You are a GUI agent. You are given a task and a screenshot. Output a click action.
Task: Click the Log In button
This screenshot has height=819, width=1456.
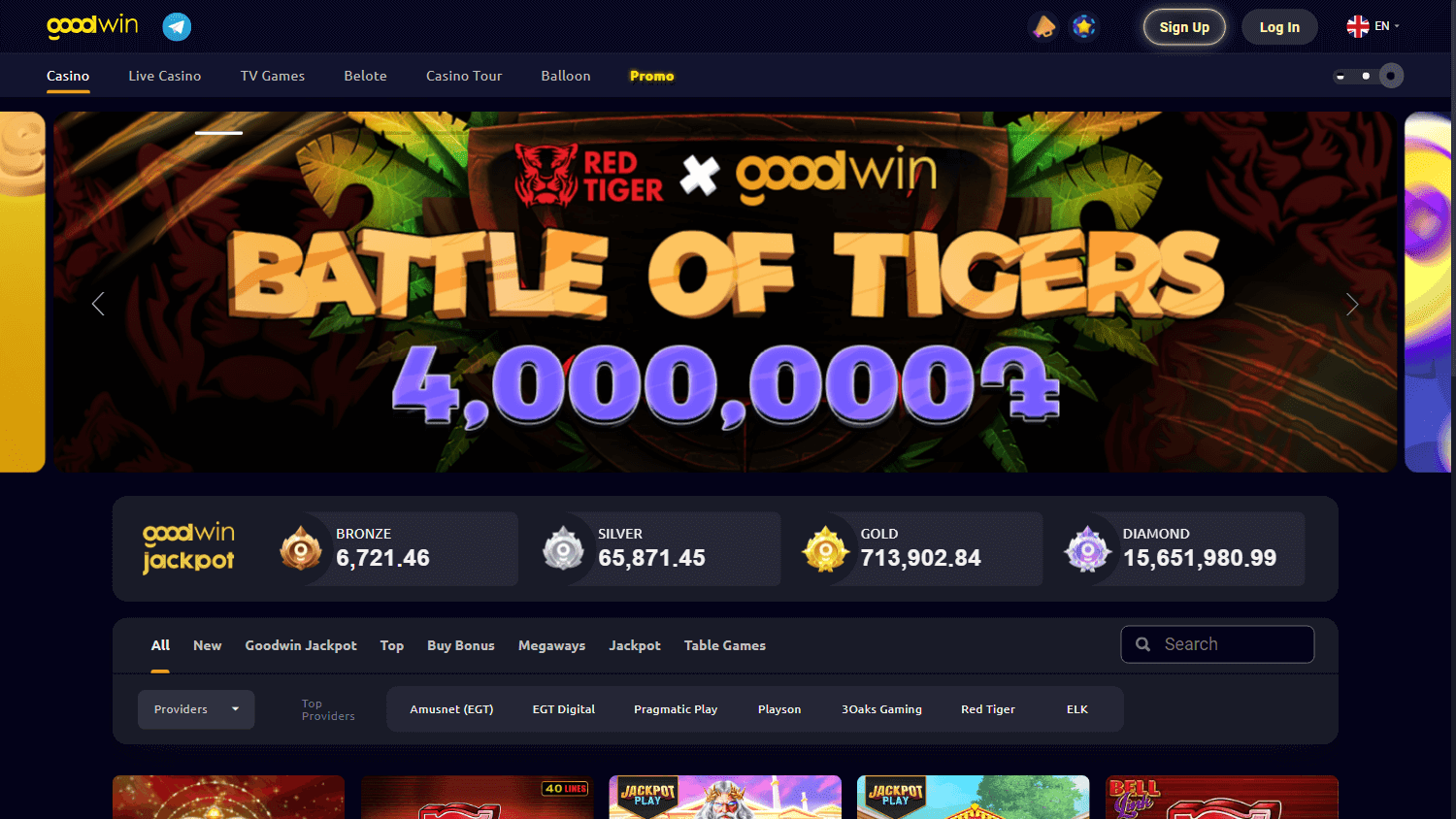1279,27
